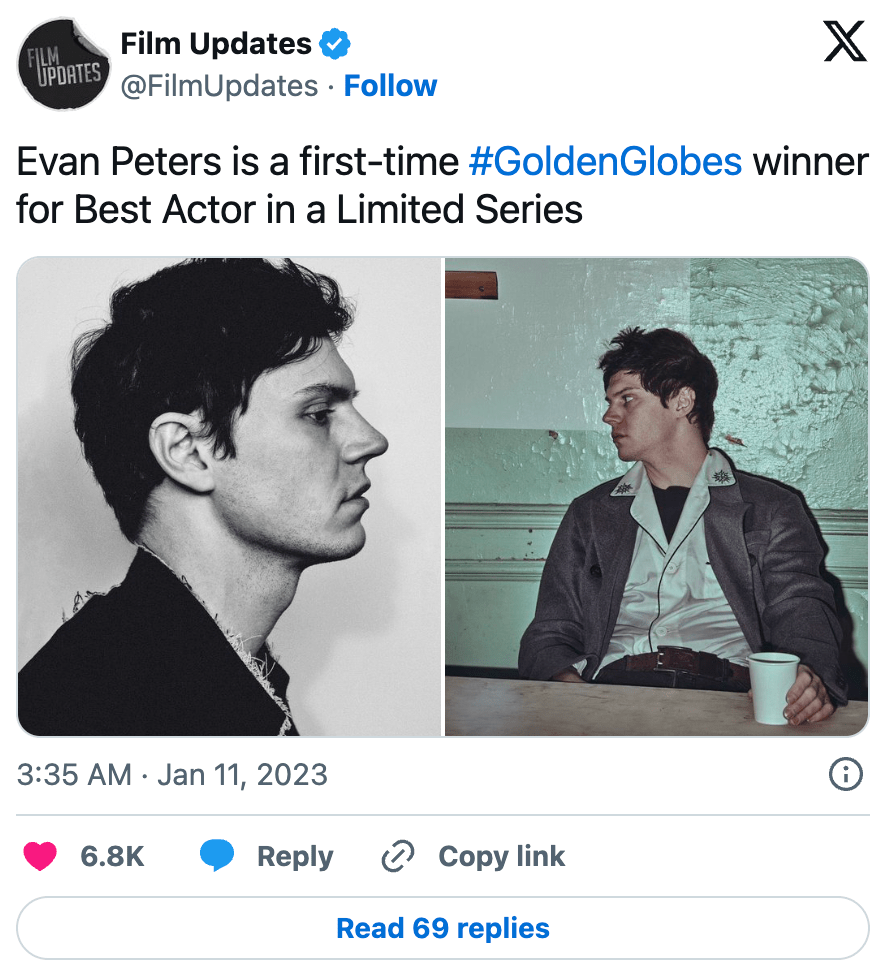Click the tweet text starting with "Evan Peters is"
This screenshot has height=978, width=884.
click(x=240, y=162)
